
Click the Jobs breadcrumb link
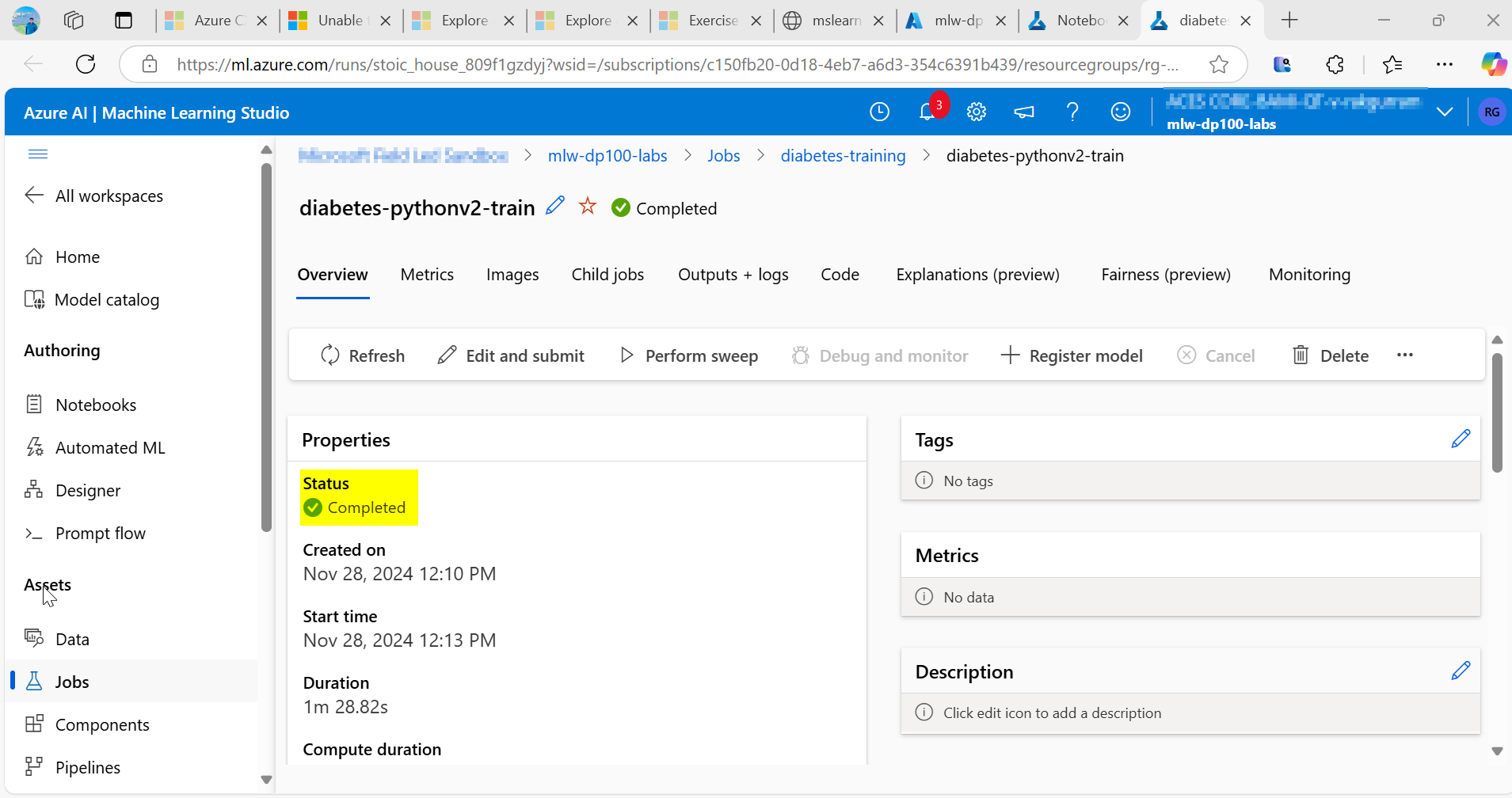724,155
